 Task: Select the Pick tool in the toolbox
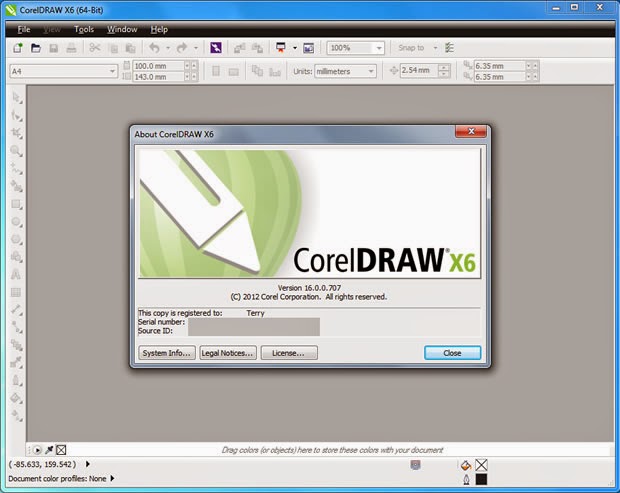(x=16, y=98)
